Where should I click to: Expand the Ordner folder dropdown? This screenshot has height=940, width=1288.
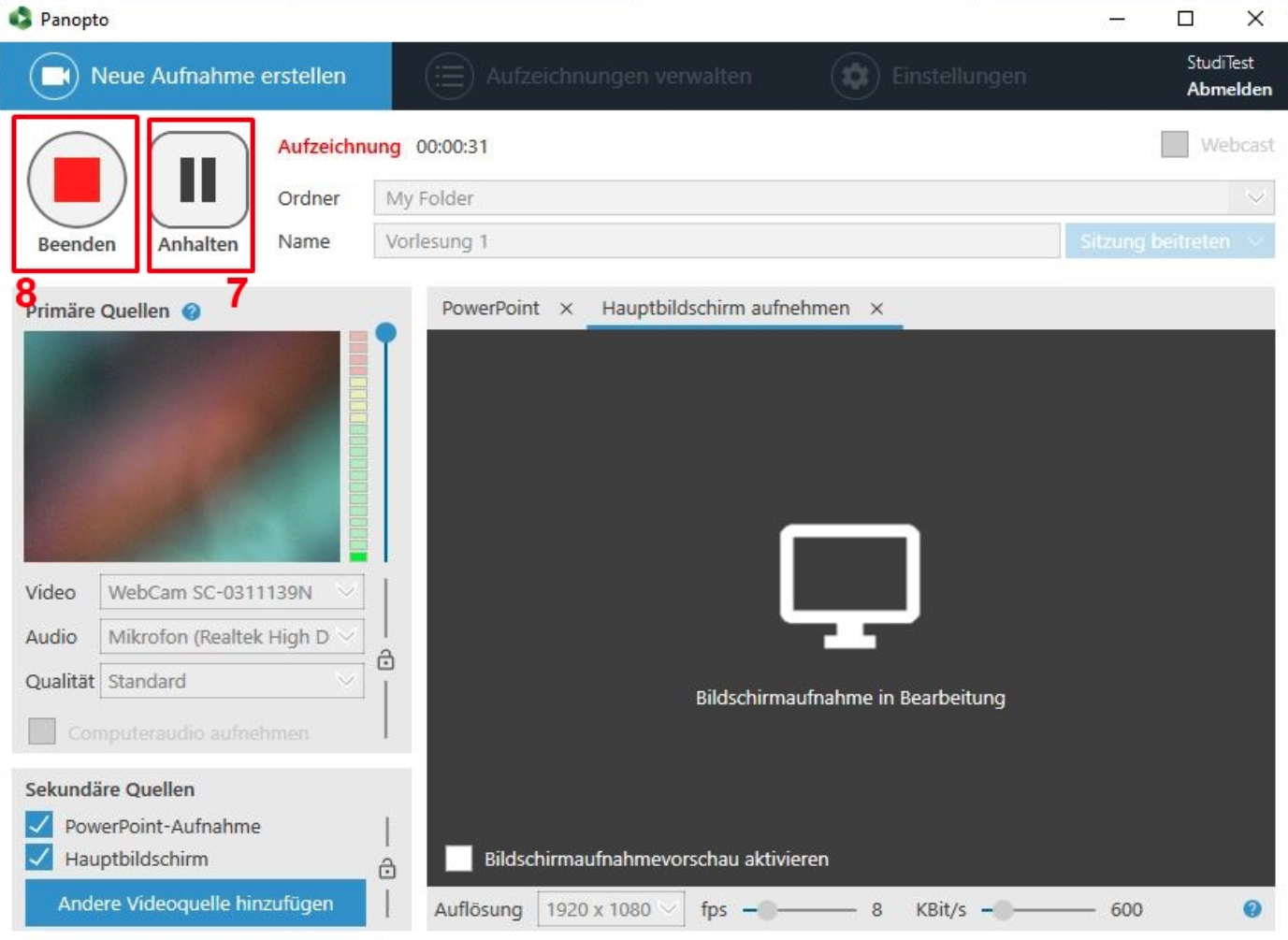click(1255, 197)
